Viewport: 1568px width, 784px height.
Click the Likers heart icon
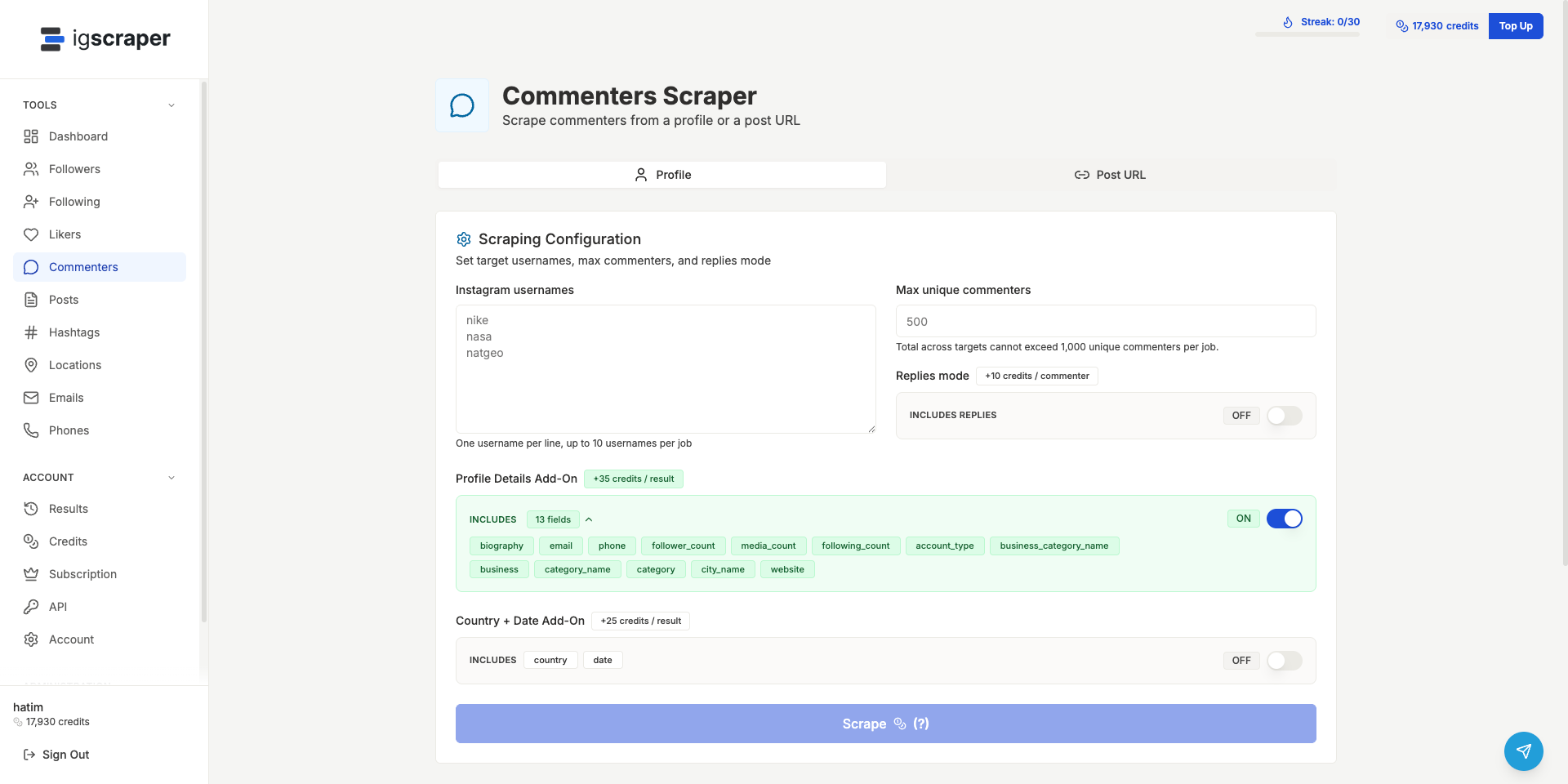[31, 234]
